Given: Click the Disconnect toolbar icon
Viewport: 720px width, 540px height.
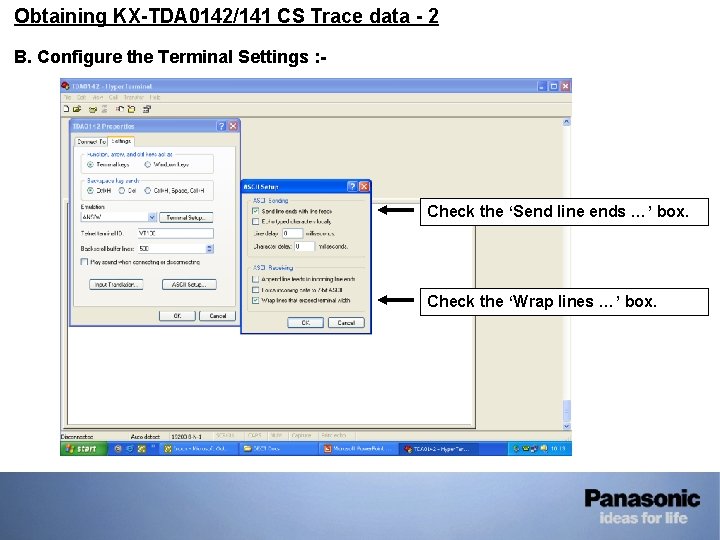Looking at the screenshot, I should [104, 109].
